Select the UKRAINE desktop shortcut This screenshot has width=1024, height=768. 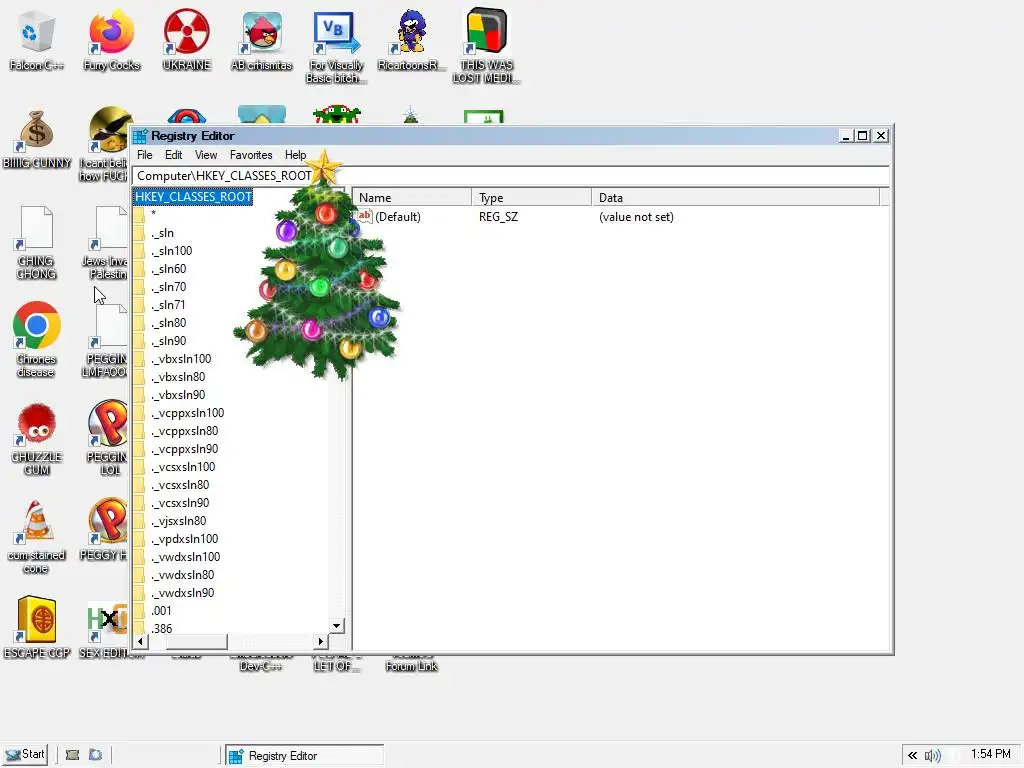point(187,39)
